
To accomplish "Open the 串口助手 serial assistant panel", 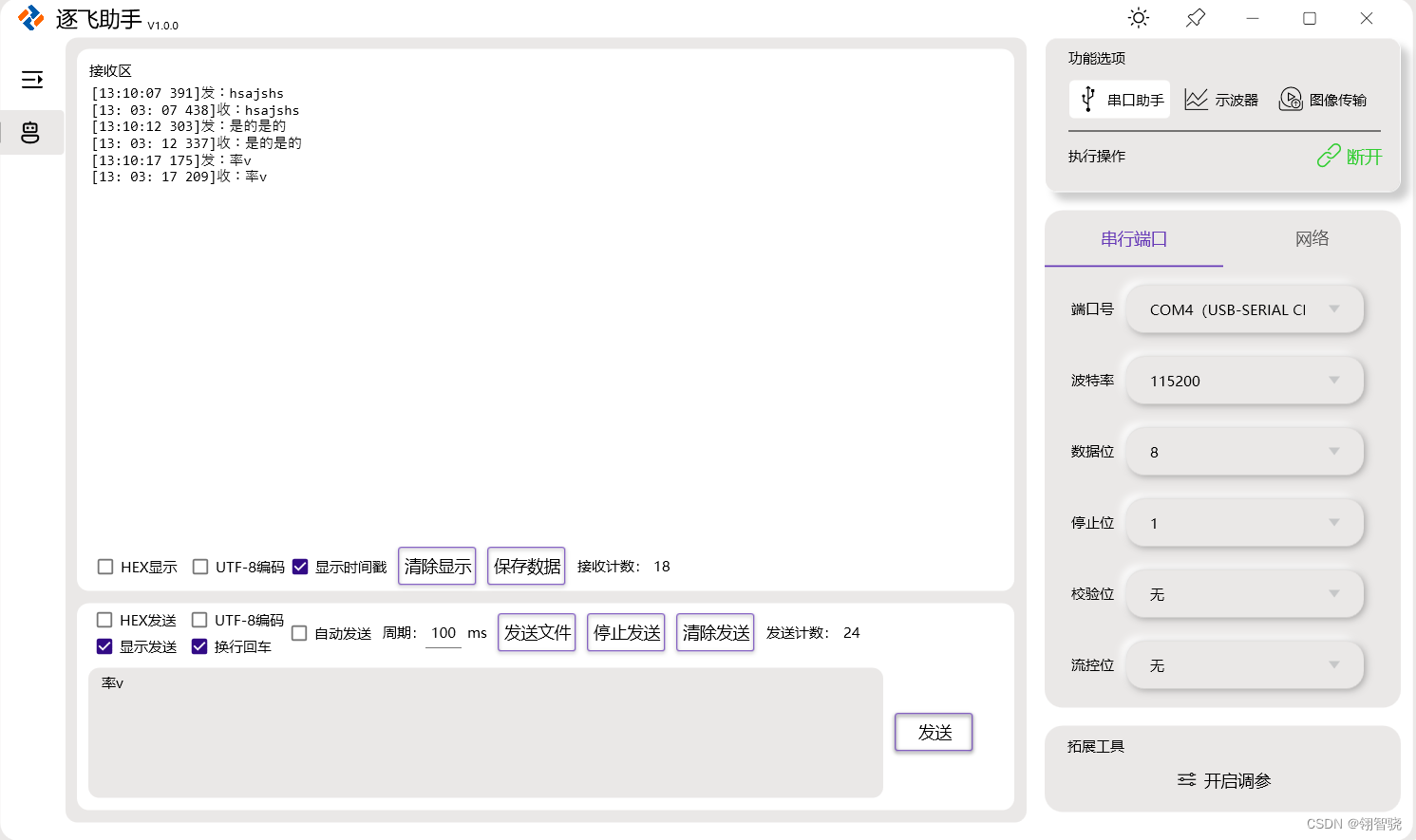I will (1119, 99).
